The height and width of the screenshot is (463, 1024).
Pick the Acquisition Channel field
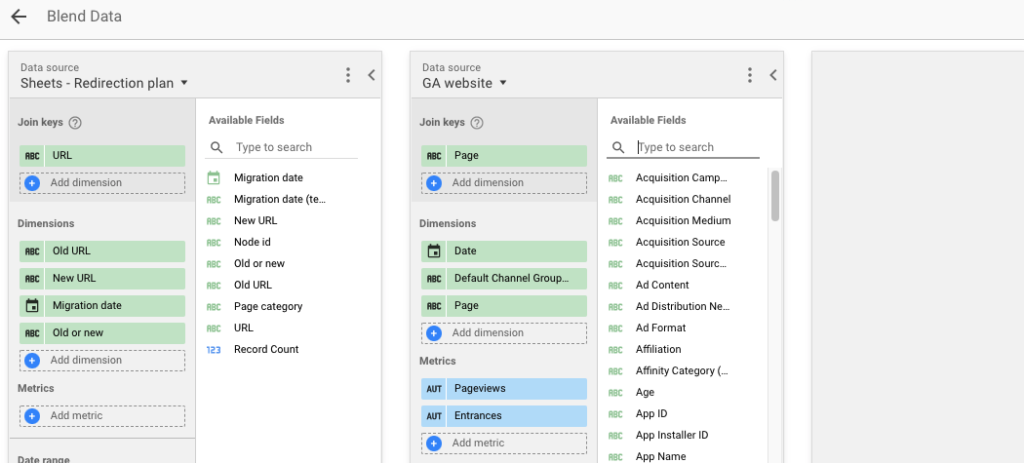685,199
